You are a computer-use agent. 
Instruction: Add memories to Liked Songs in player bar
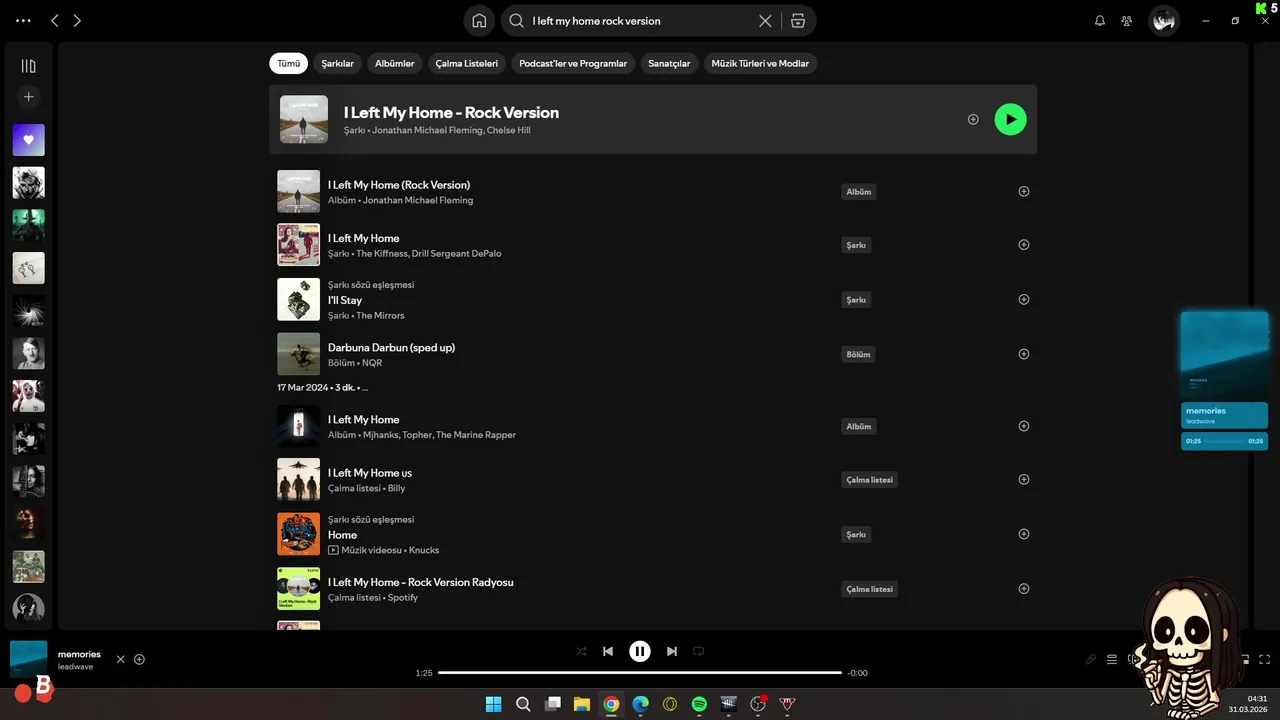pyautogui.click(x=139, y=659)
